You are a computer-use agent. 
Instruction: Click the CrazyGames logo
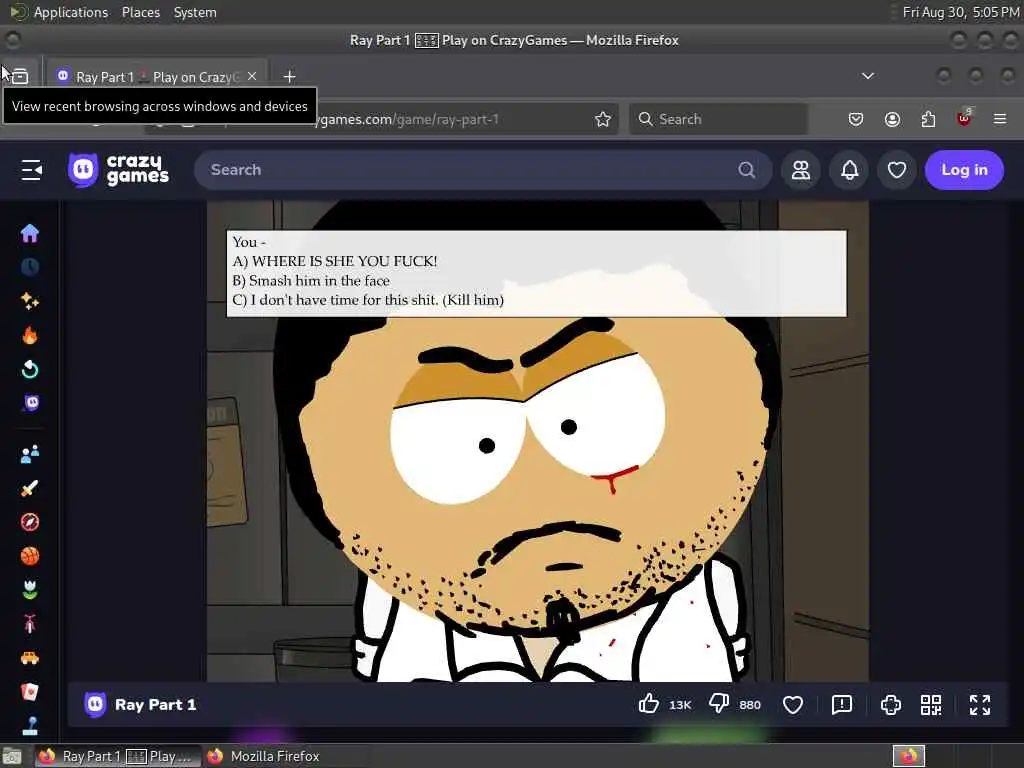point(118,170)
